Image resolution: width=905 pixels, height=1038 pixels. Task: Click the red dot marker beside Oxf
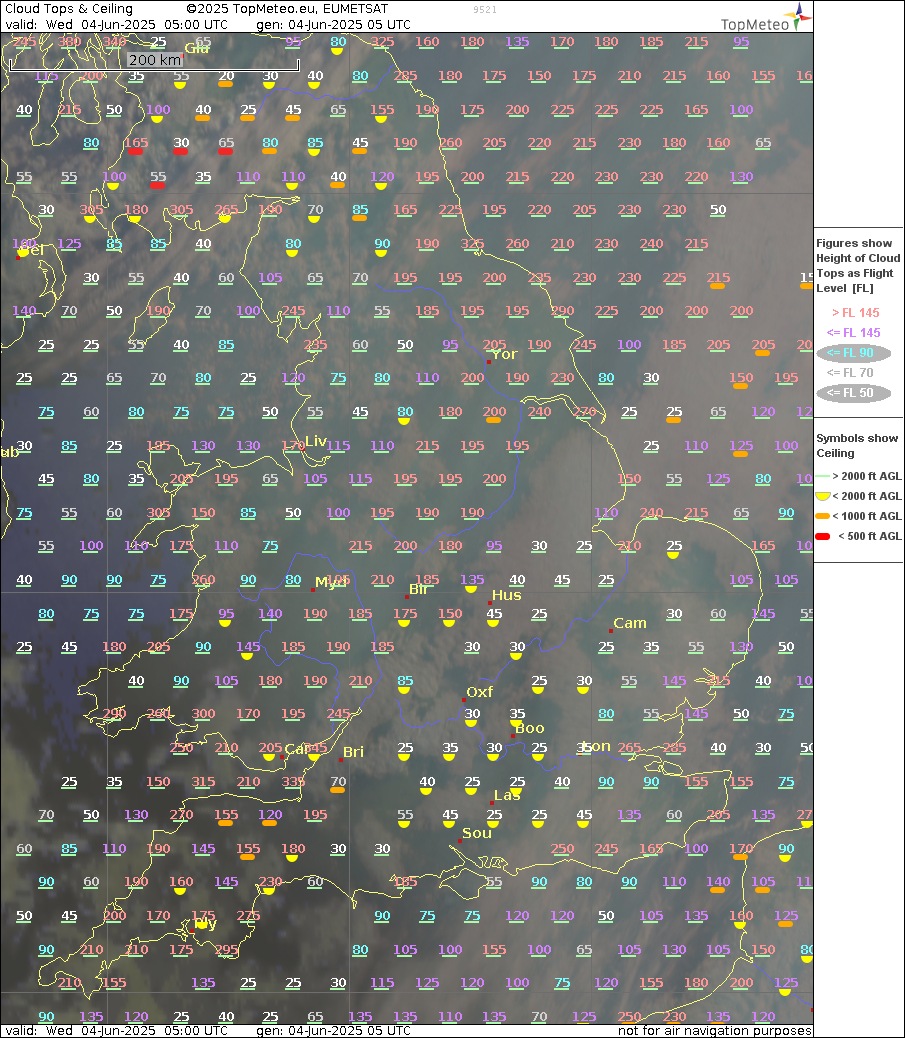(x=463, y=700)
